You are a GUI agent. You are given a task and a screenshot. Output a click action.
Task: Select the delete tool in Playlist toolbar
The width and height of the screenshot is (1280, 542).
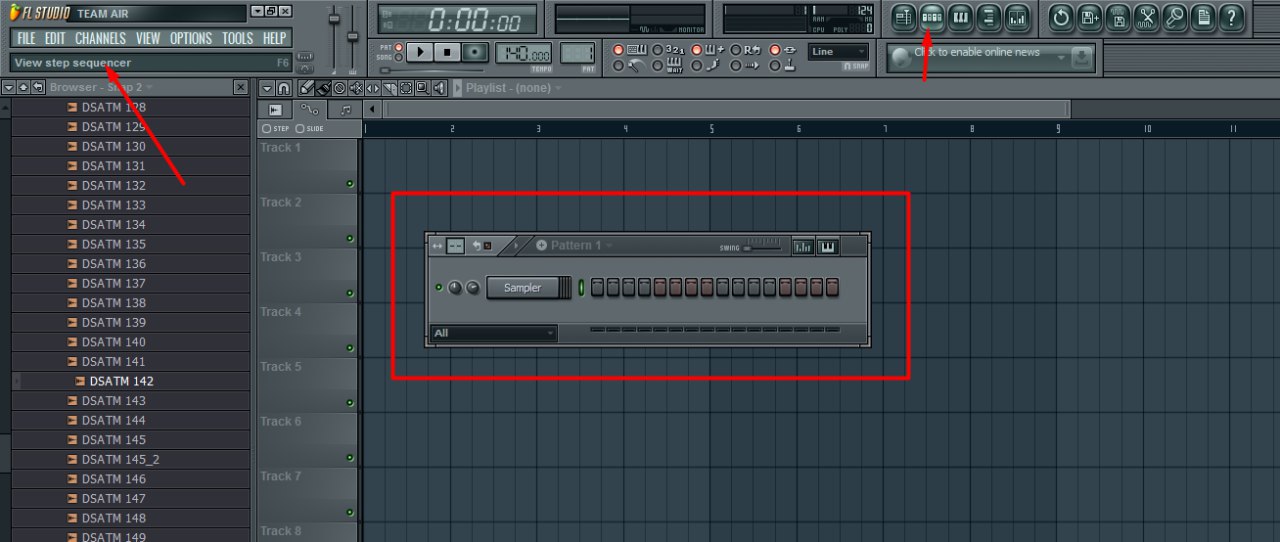click(x=339, y=88)
